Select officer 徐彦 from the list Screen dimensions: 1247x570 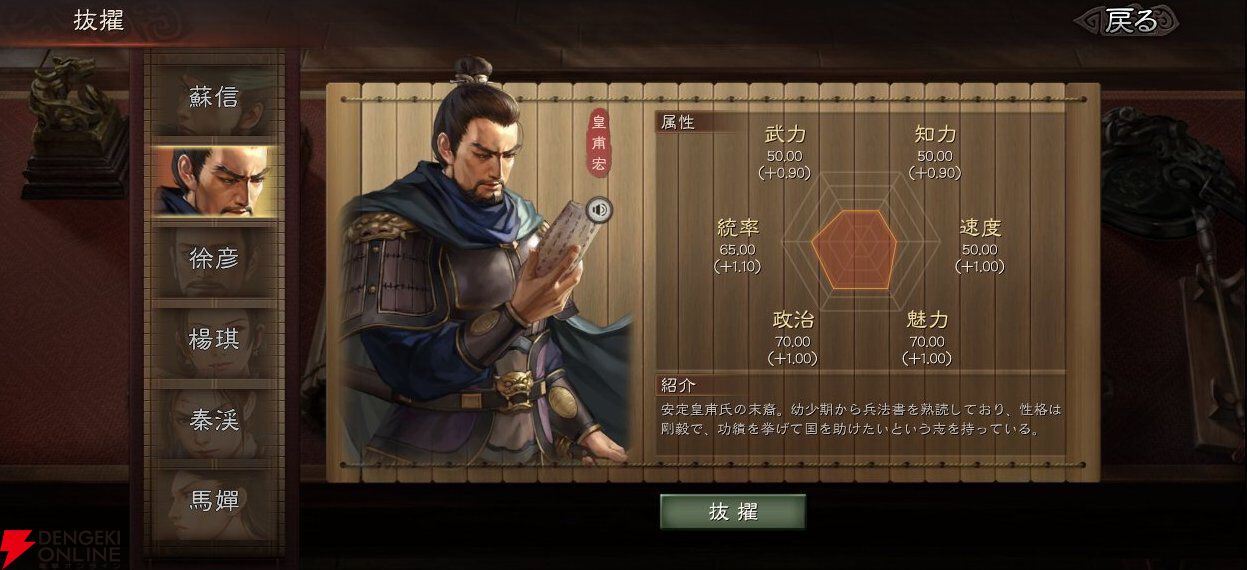pos(214,259)
